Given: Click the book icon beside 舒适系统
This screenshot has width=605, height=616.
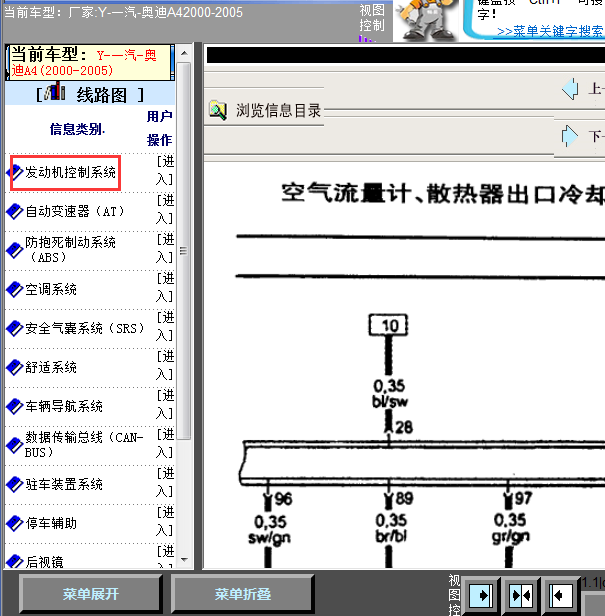Looking at the screenshot, I should tap(15, 367).
